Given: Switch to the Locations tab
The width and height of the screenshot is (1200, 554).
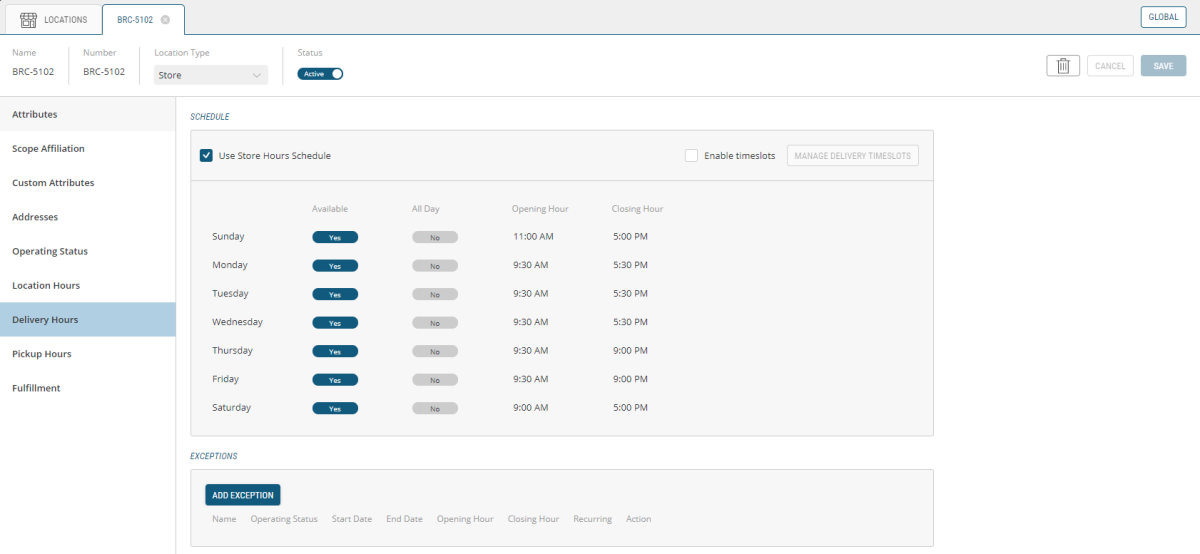Looking at the screenshot, I should click(54, 19).
